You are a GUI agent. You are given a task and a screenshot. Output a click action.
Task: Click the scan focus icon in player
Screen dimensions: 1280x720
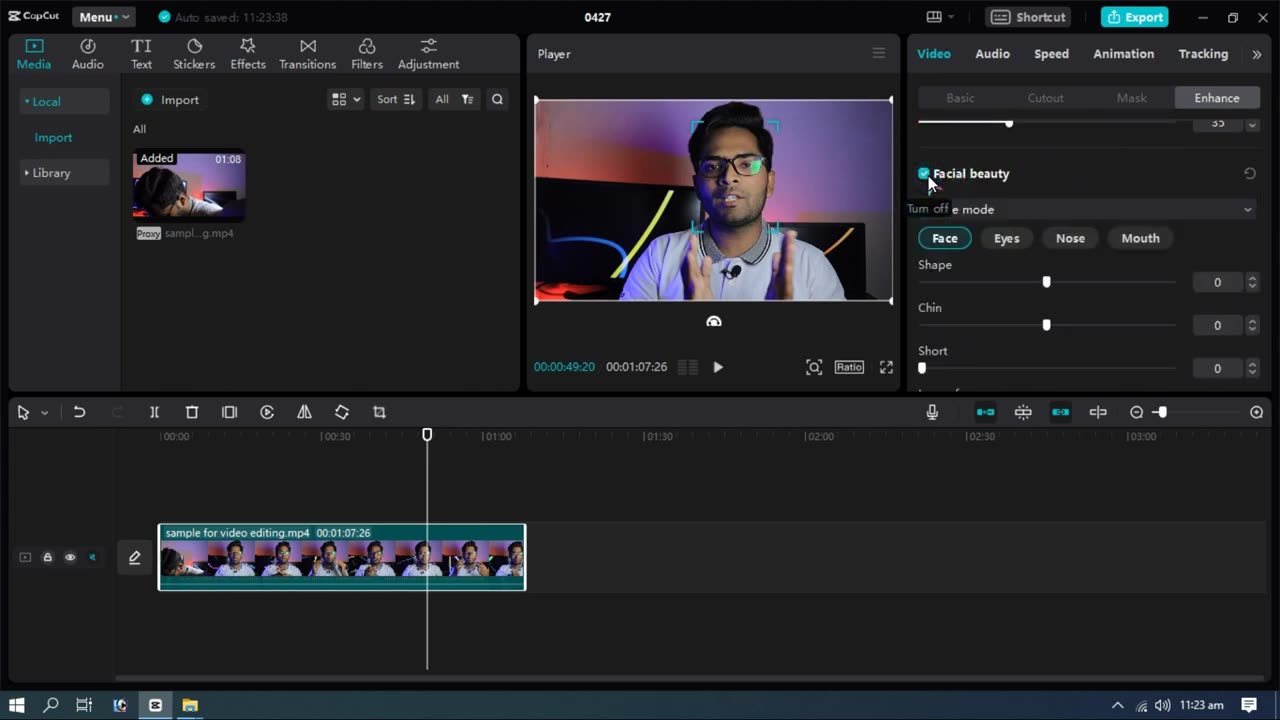click(x=814, y=367)
